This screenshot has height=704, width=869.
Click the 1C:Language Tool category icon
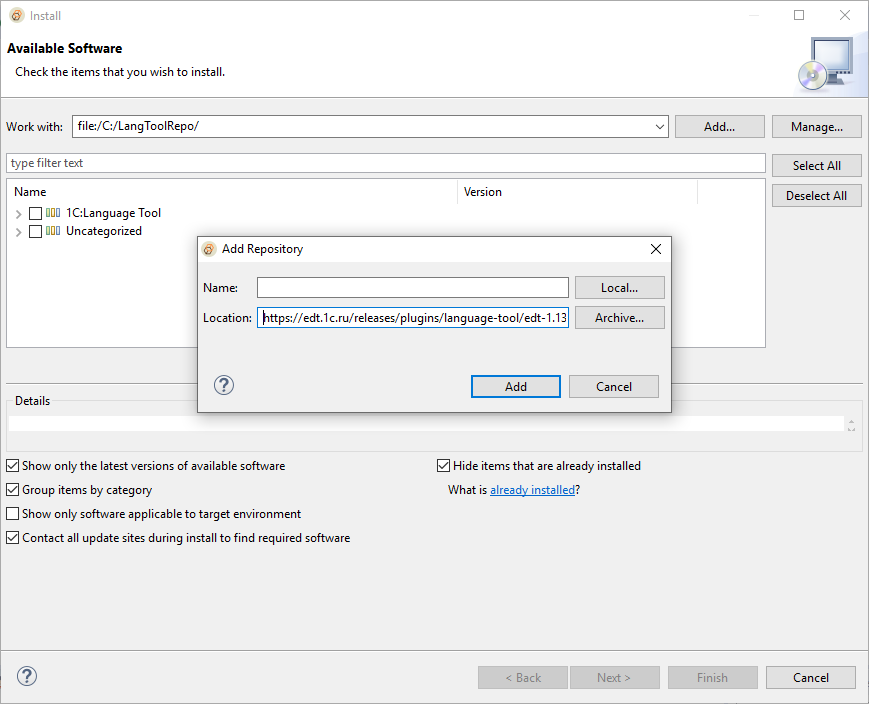[53, 213]
